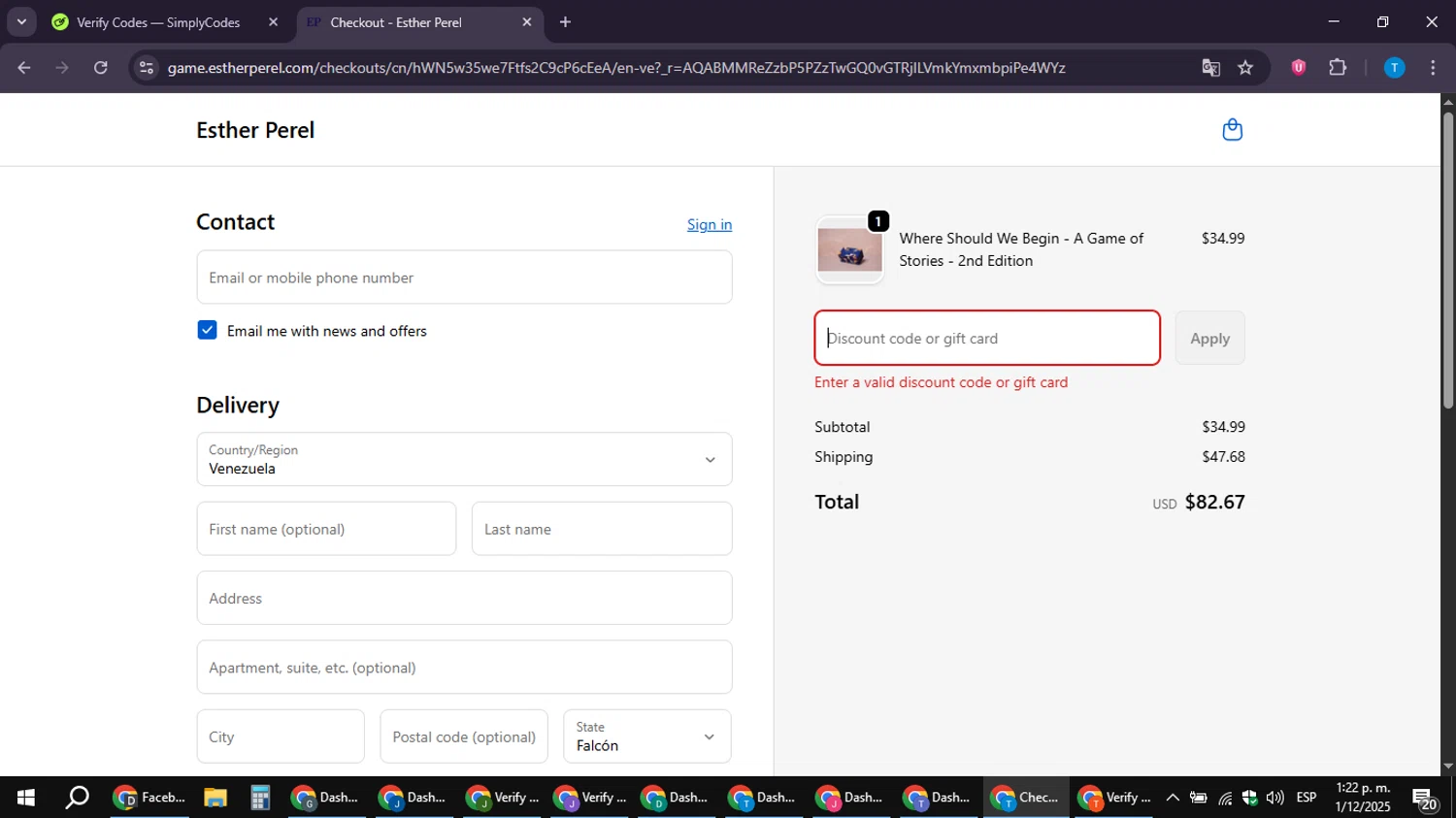Viewport: 1456px width, 818px height.
Task: Open the network tray icon
Action: (1225, 798)
